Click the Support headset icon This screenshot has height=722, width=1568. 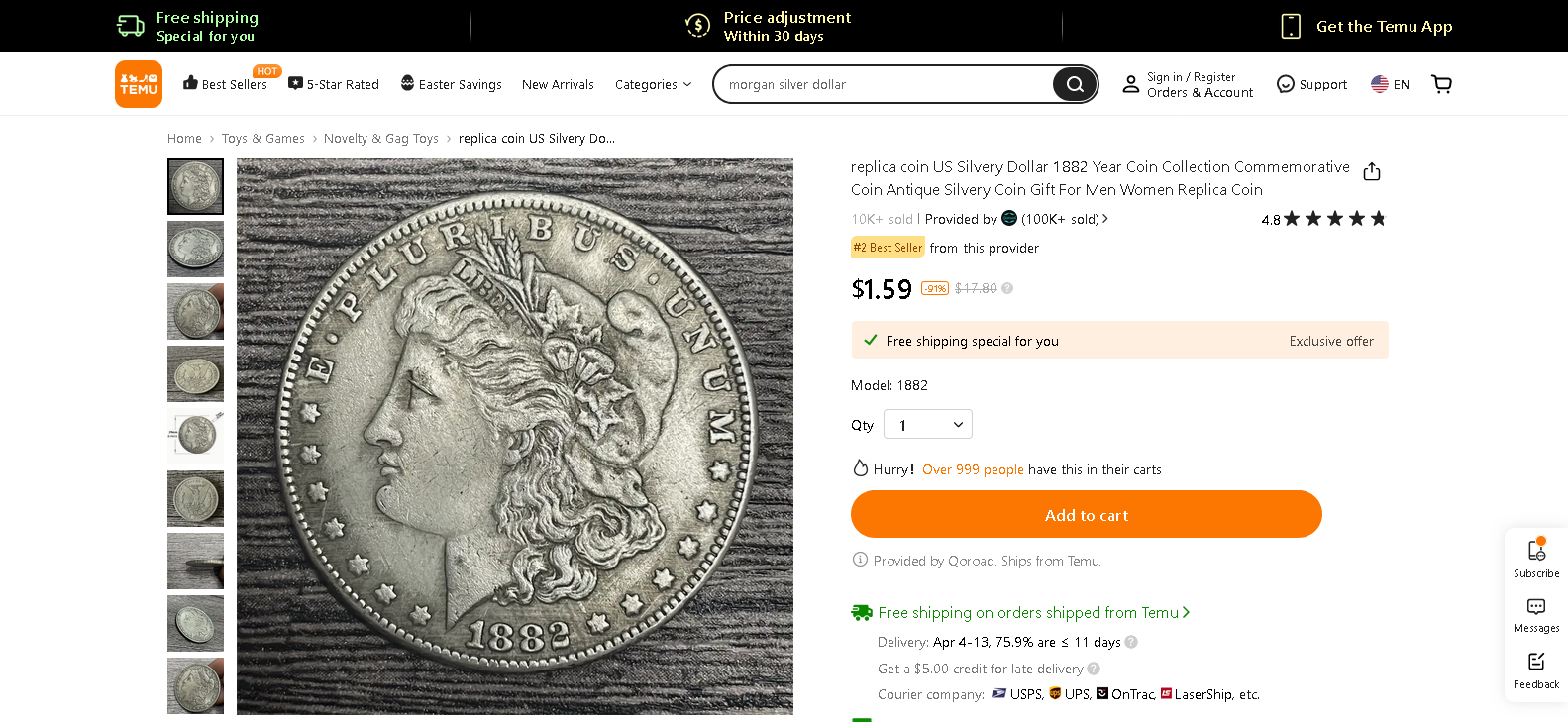[1286, 84]
